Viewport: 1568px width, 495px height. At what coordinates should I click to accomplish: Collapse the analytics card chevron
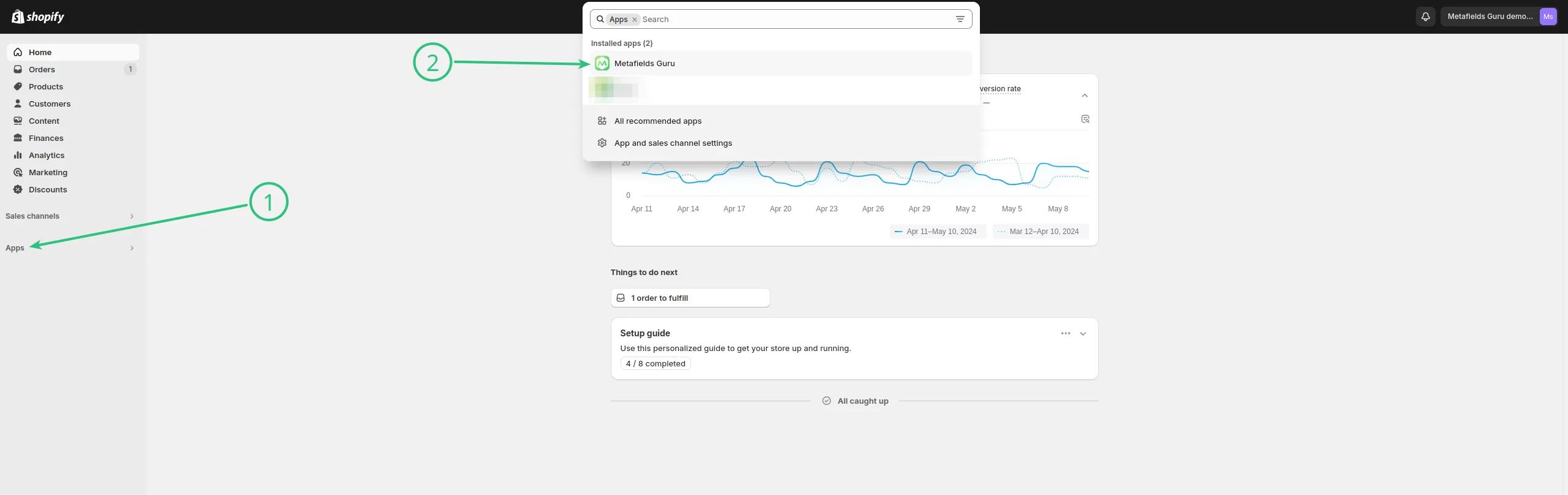(x=1085, y=96)
